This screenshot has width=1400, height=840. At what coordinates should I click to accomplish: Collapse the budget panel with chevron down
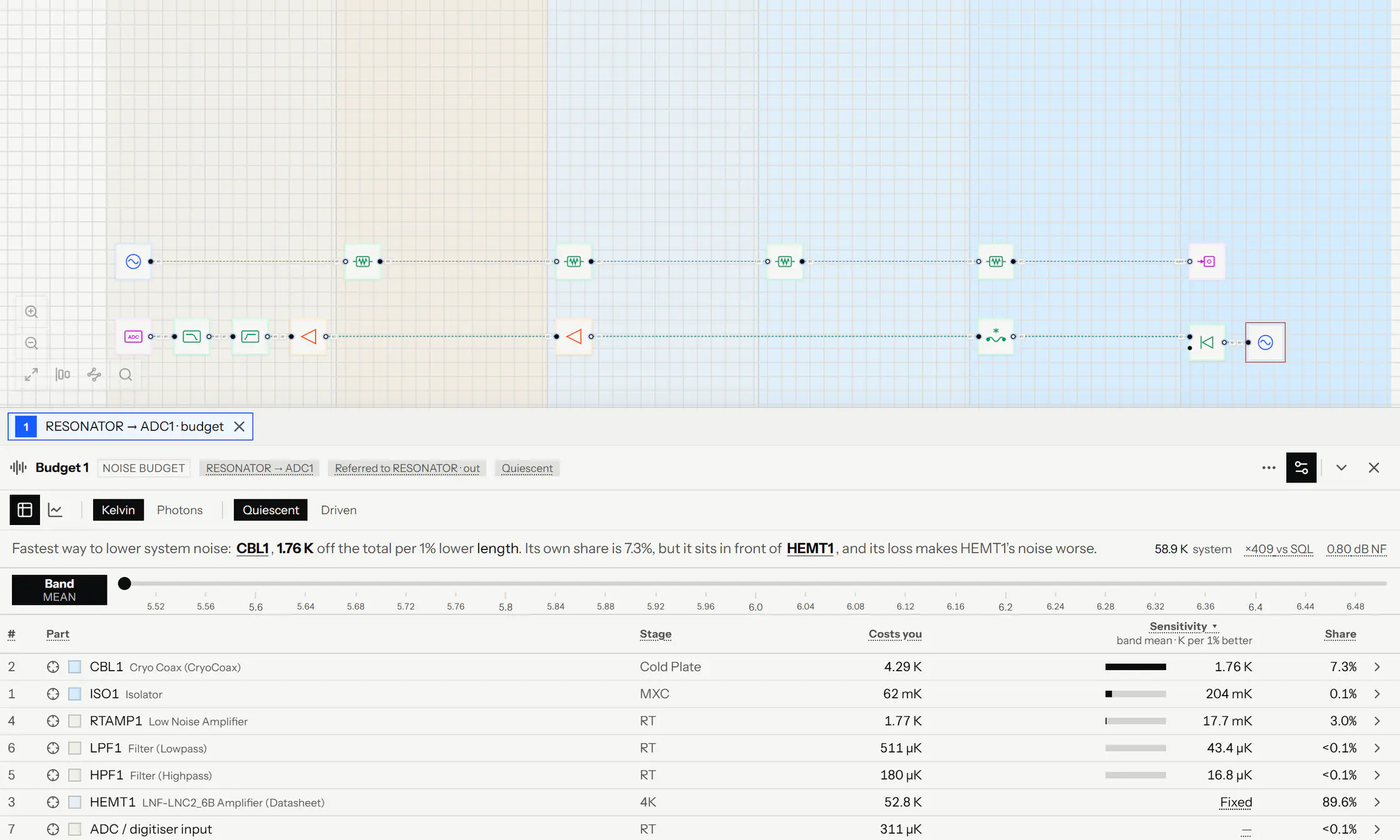(x=1341, y=467)
